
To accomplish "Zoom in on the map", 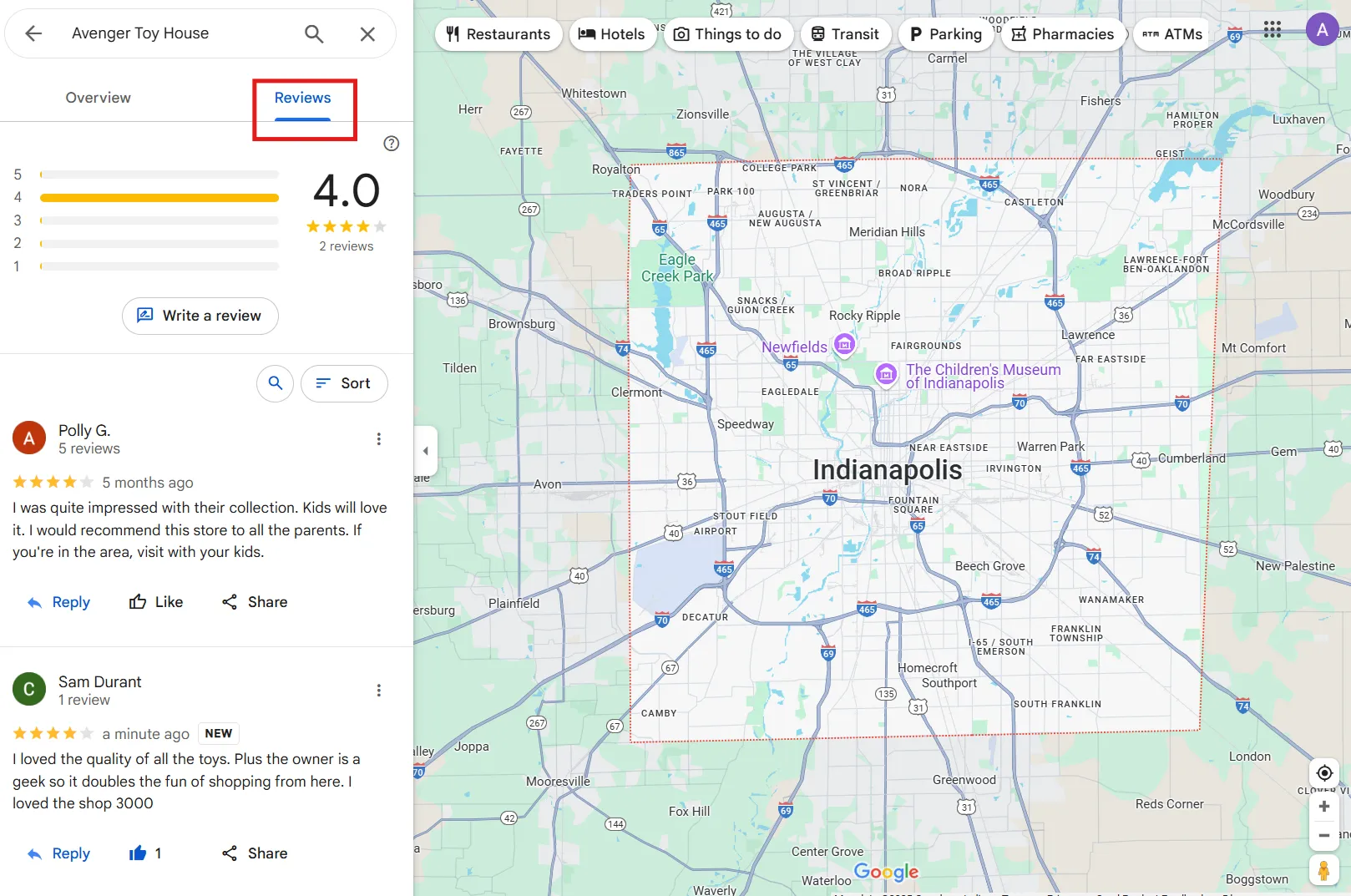I will point(1324,807).
